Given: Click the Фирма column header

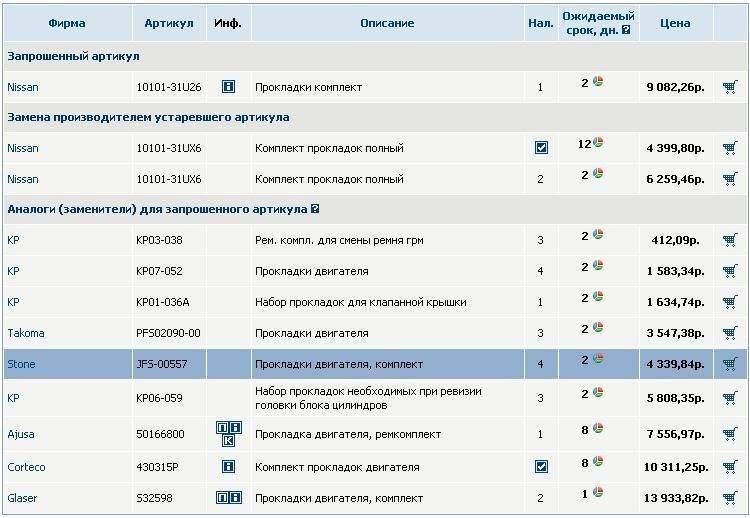Looking at the screenshot, I should click(67, 23).
